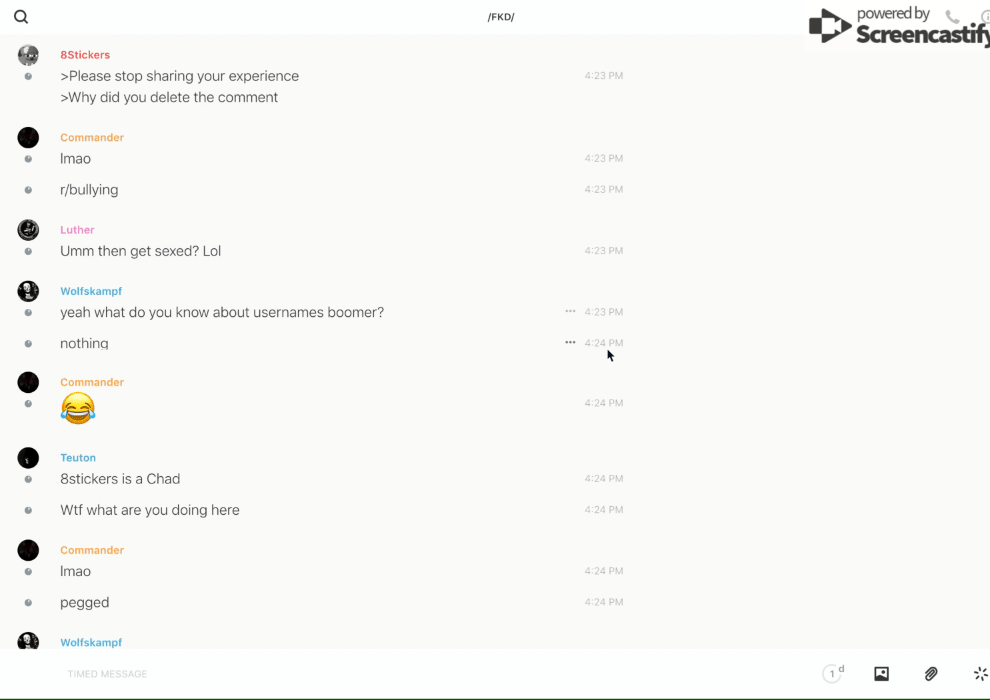Open options menu for "yeah what do you know" message
This screenshot has width=990, height=700.
[x=570, y=312]
